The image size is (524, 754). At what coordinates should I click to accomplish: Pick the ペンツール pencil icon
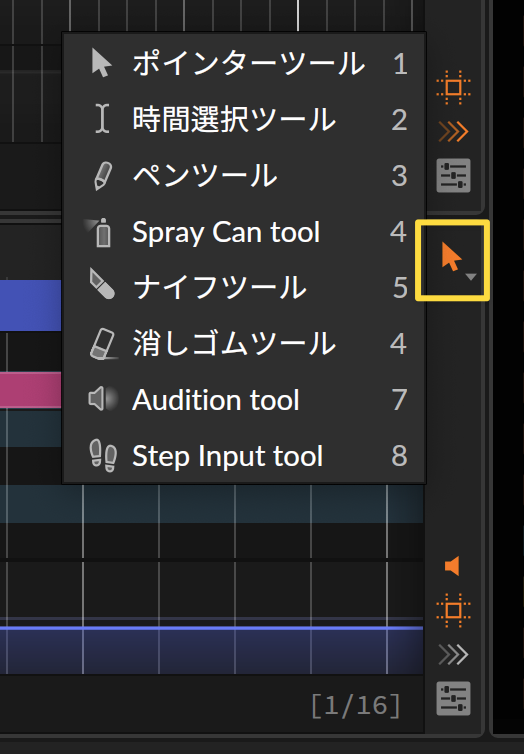click(102, 176)
